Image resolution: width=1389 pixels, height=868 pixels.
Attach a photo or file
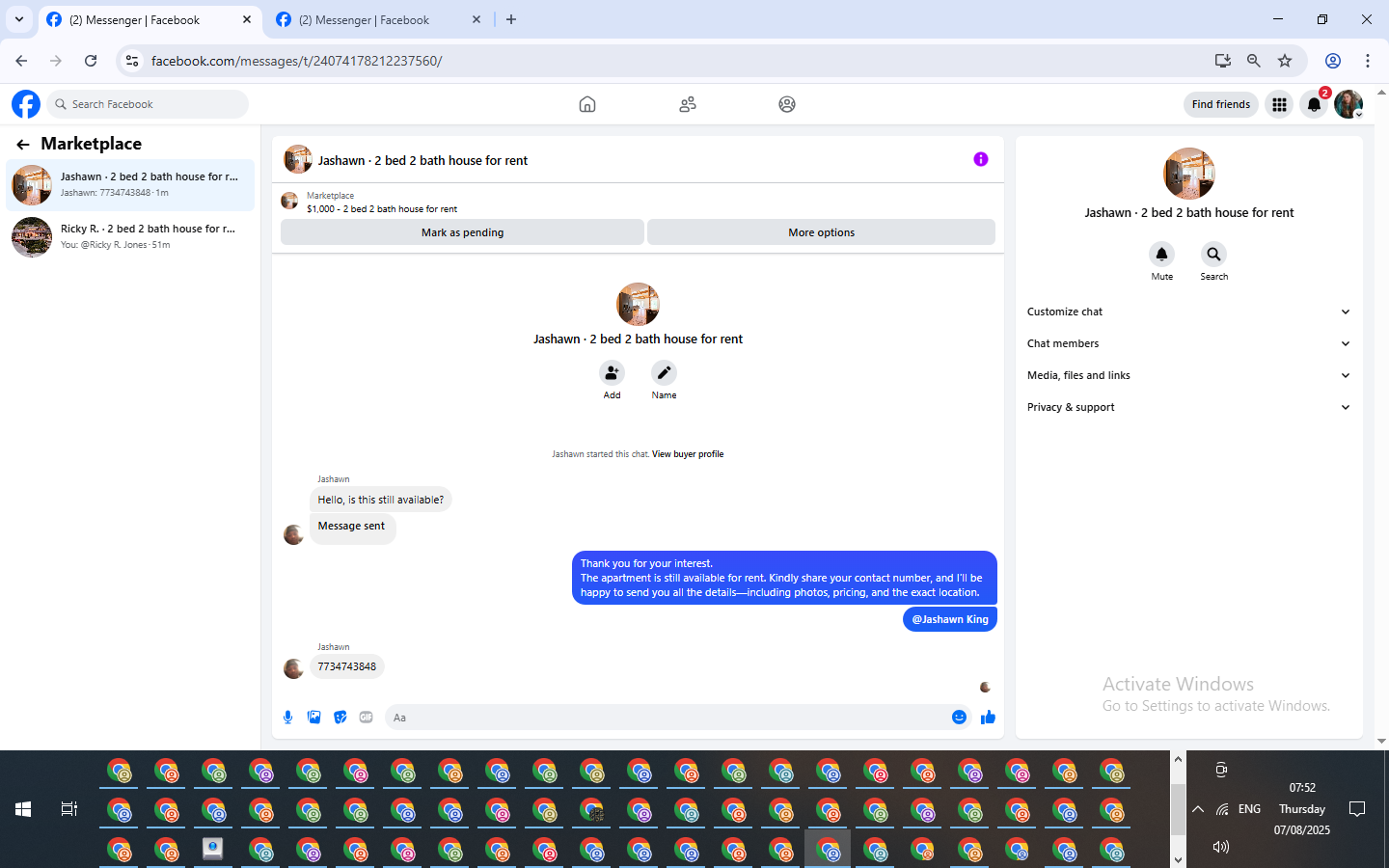[314, 717]
